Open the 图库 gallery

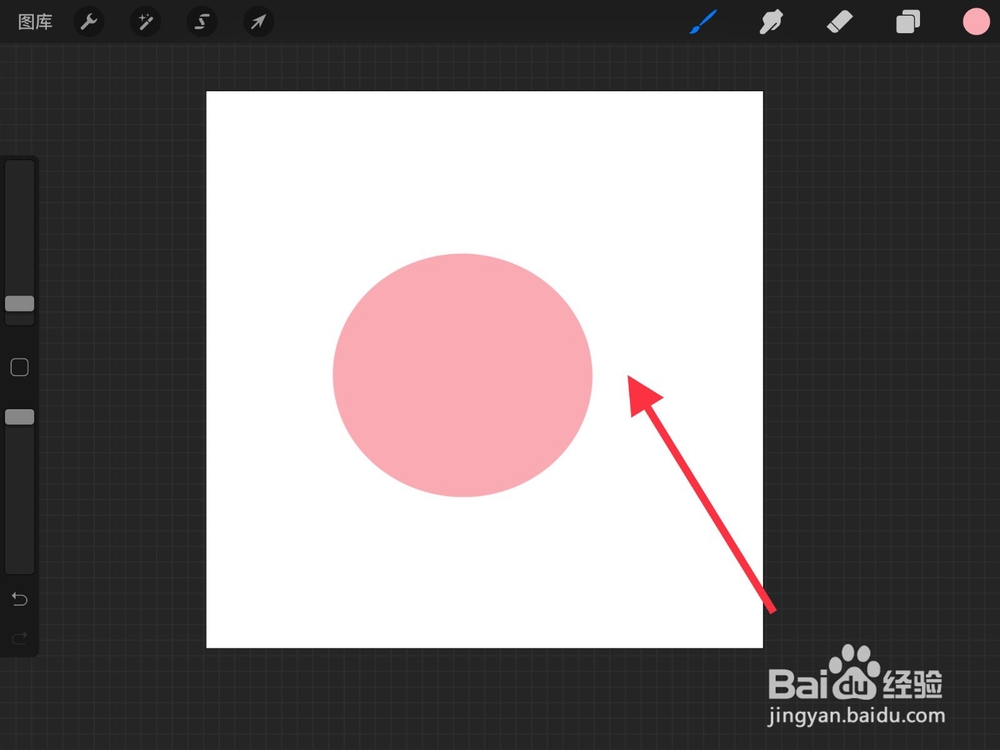35,22
